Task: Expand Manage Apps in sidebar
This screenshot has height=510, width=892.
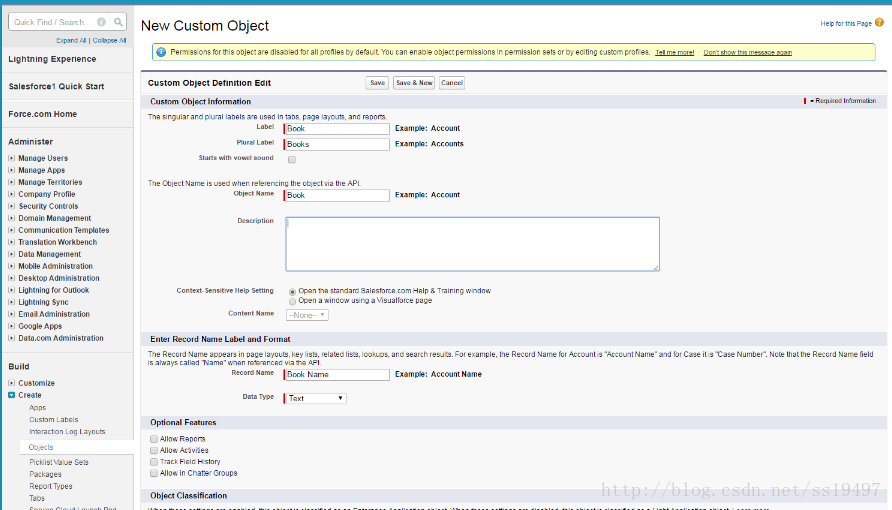Action: 11,170
